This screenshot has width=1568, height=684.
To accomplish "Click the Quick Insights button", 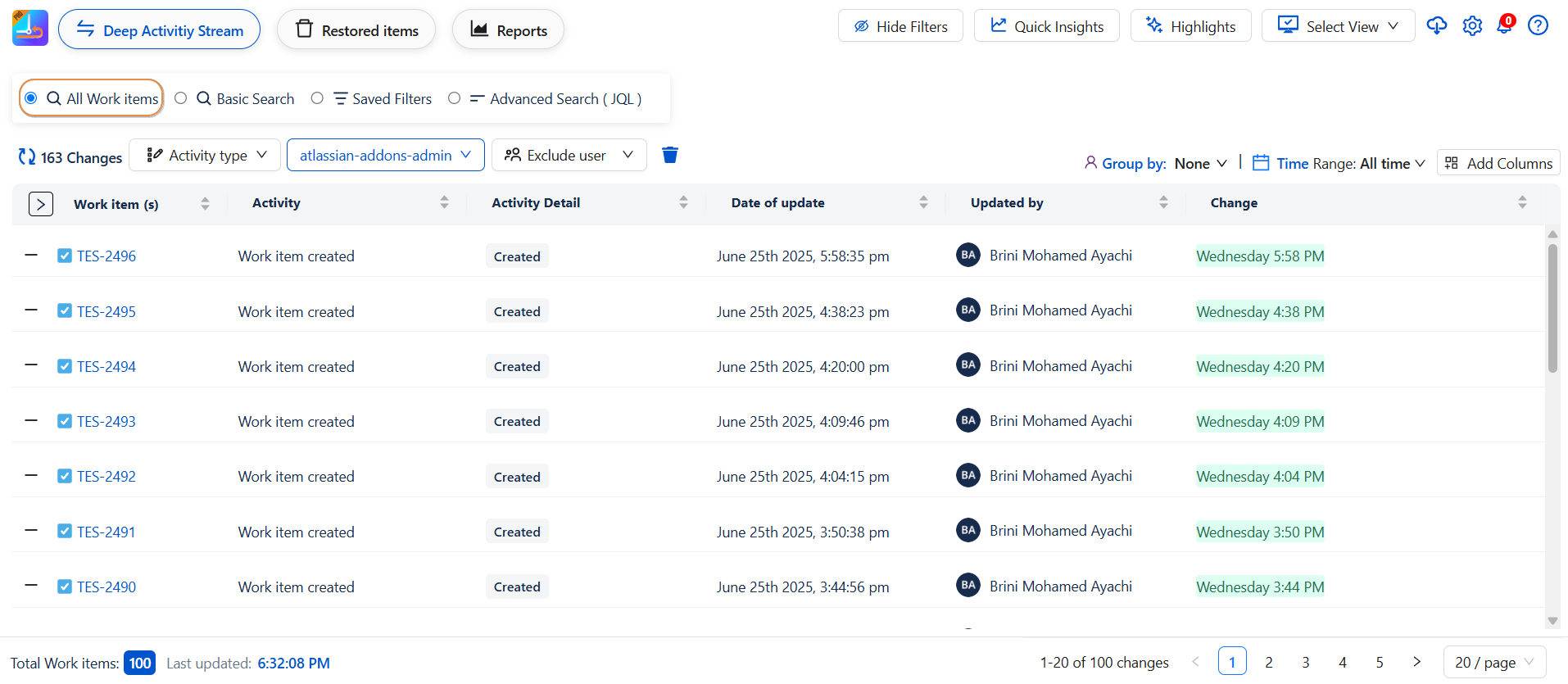I will point(1046,26).
